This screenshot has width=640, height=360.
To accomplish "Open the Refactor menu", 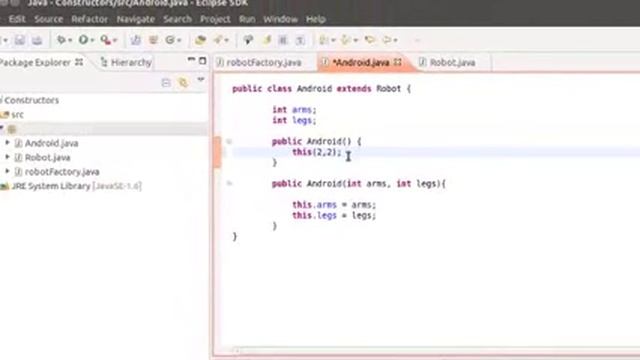I will click(89, 19).
